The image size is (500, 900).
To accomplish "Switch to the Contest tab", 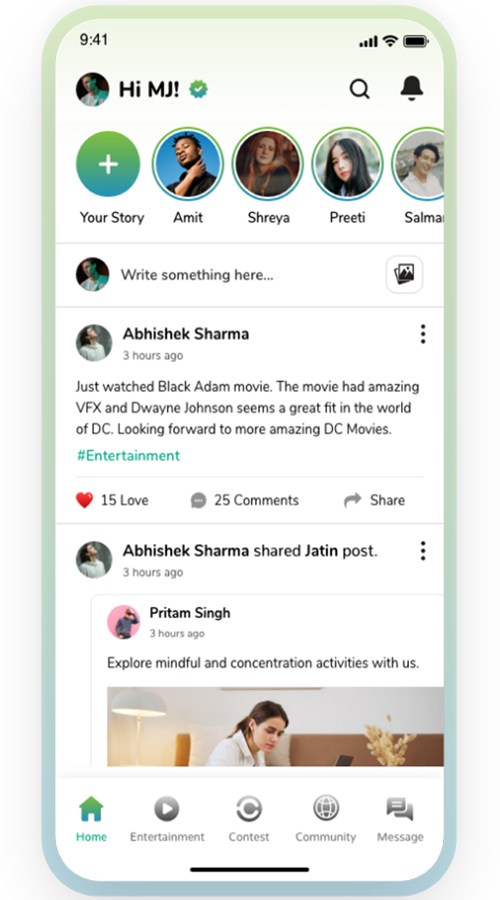I will [249, 820].
